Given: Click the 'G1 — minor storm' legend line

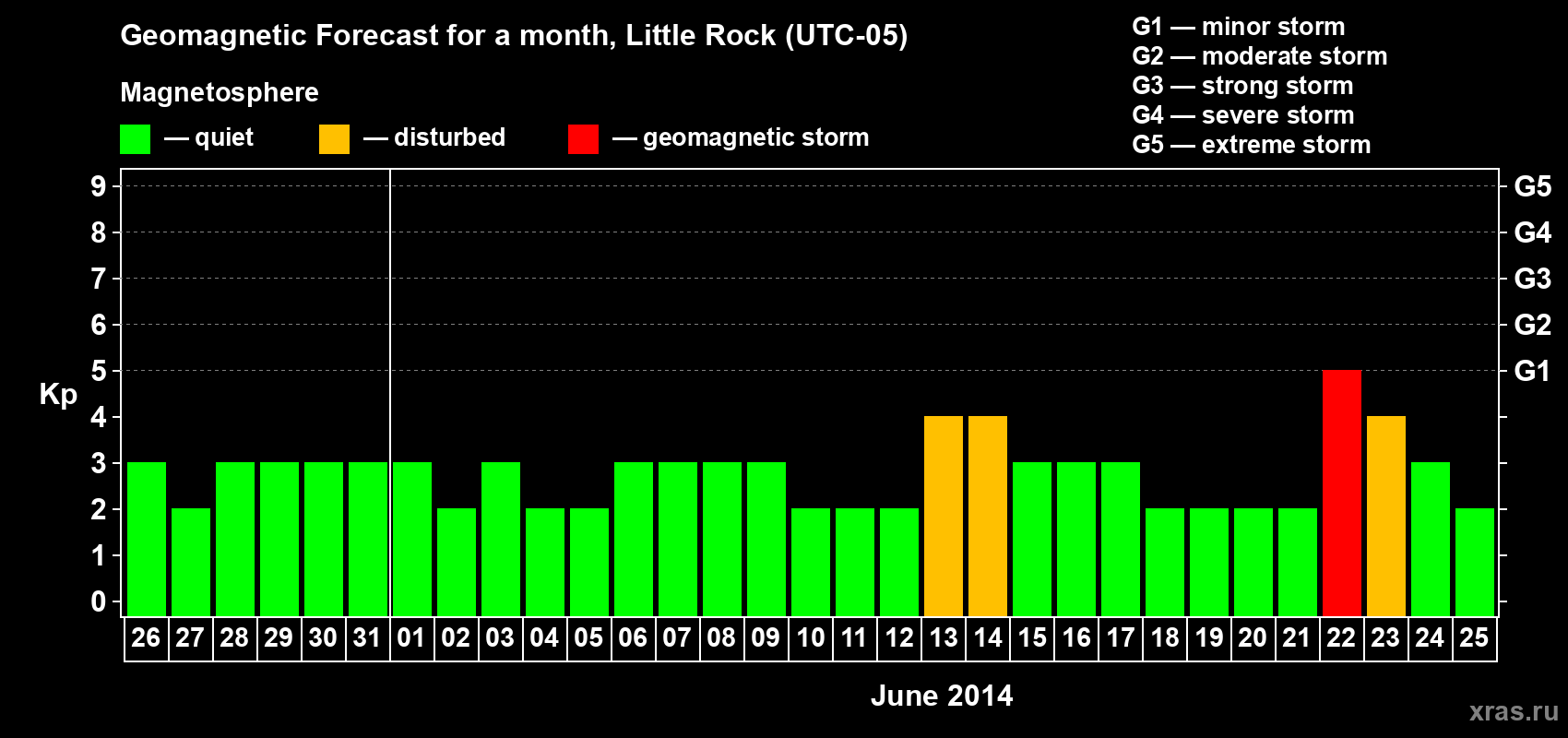Looking at the screenshot, I should tap(1239, 27).
